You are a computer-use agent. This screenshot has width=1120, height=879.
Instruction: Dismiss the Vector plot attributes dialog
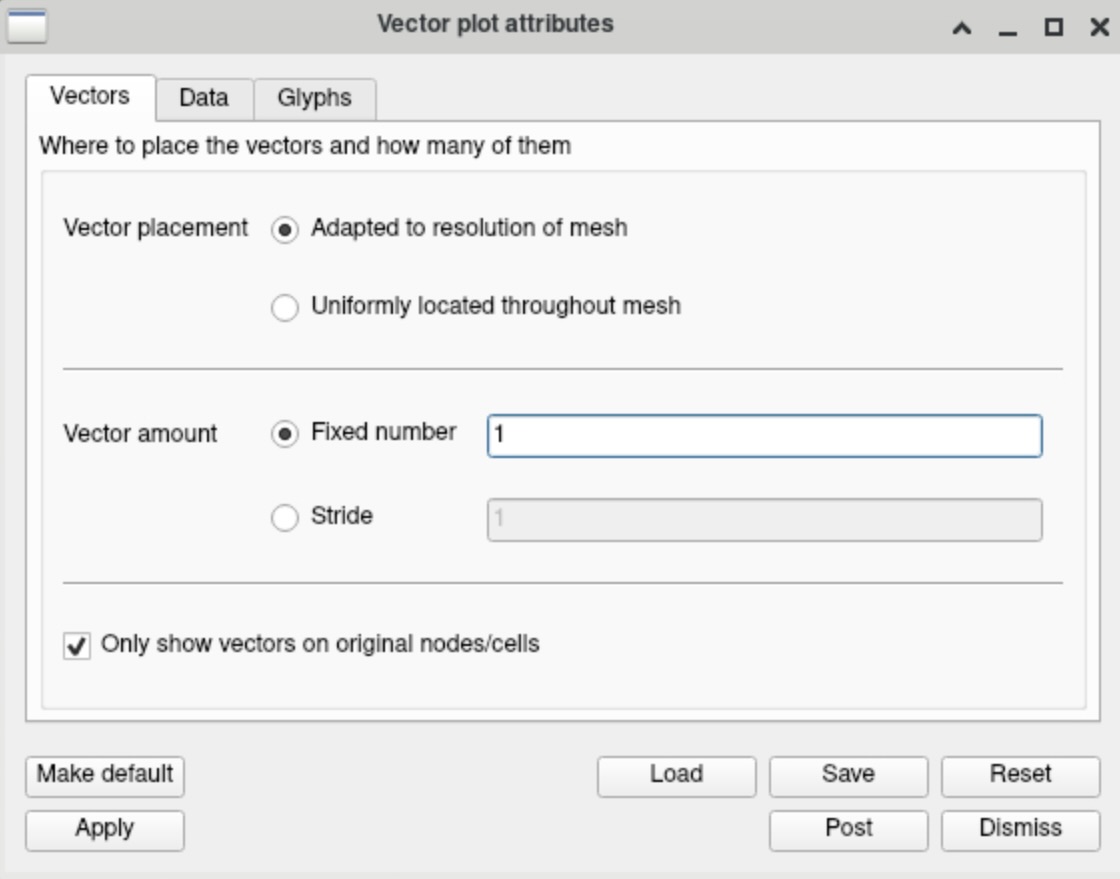coord(1019,828)
